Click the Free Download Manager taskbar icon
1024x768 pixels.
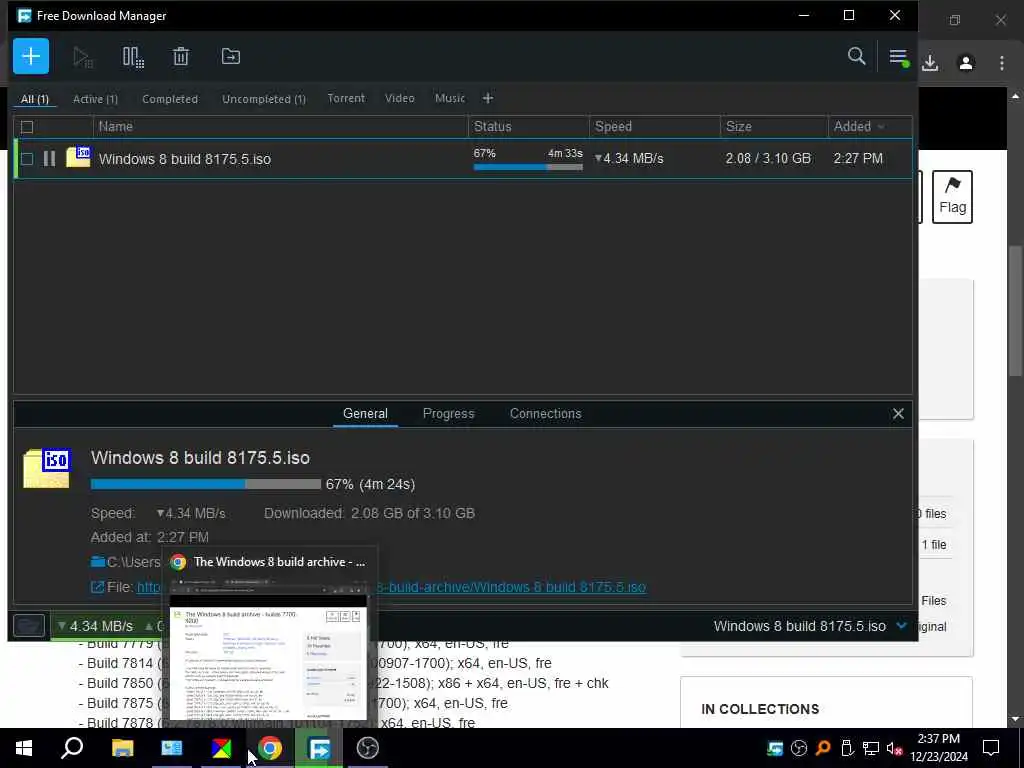click(319, 748)
